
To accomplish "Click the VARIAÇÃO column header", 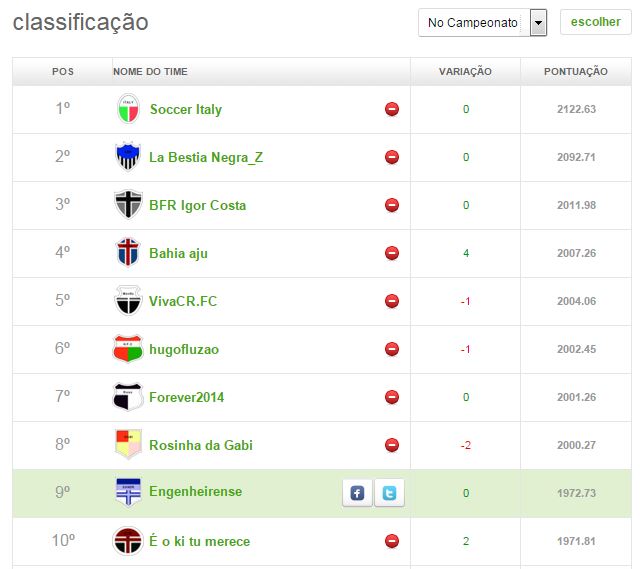I will (465, 72).
